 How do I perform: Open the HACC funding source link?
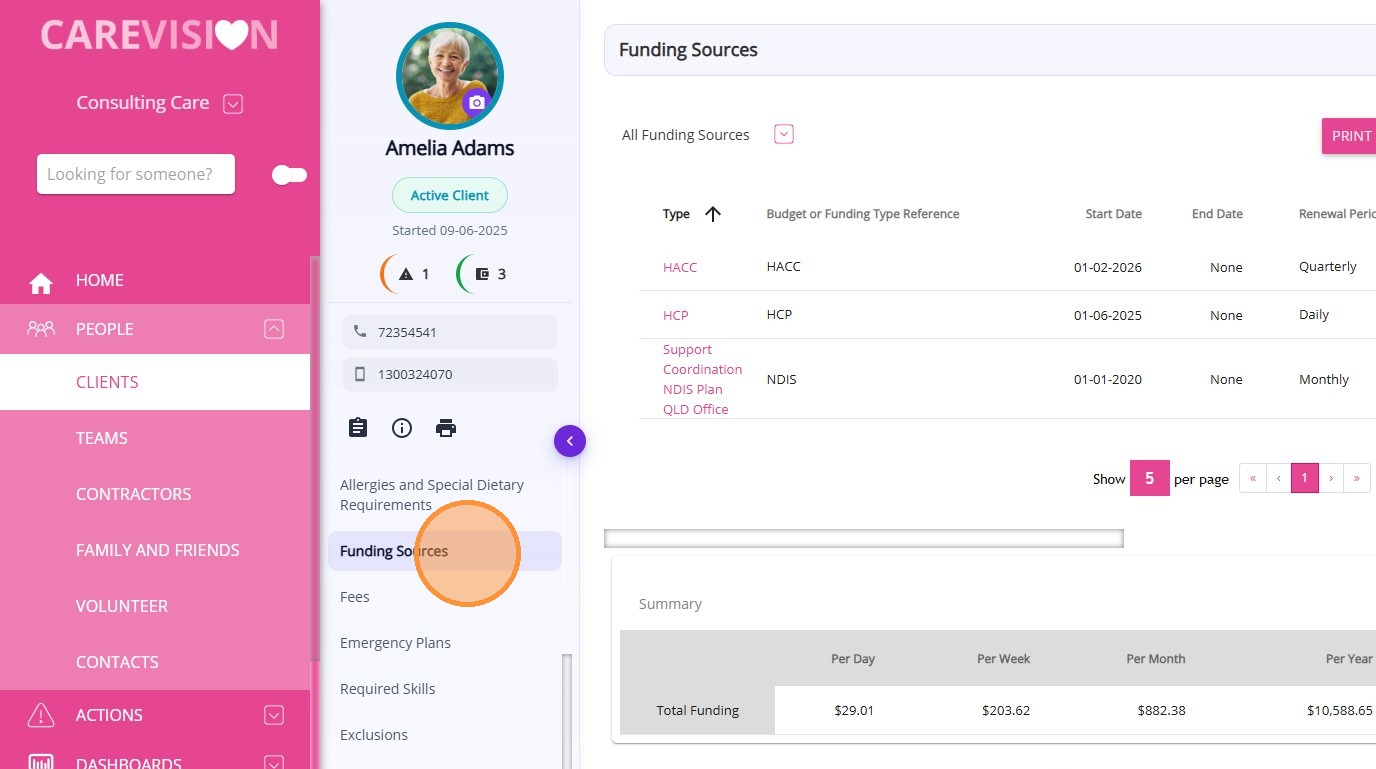tap(680, 267)
